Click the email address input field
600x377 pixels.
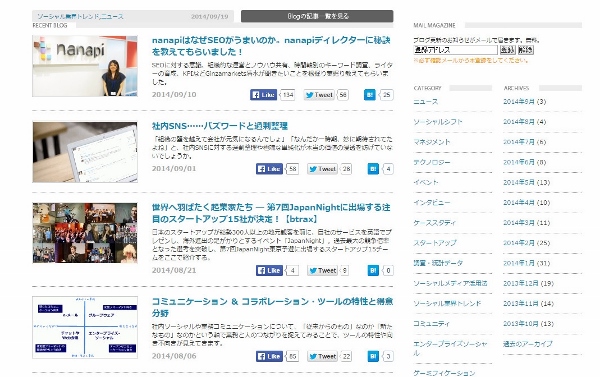455,50
